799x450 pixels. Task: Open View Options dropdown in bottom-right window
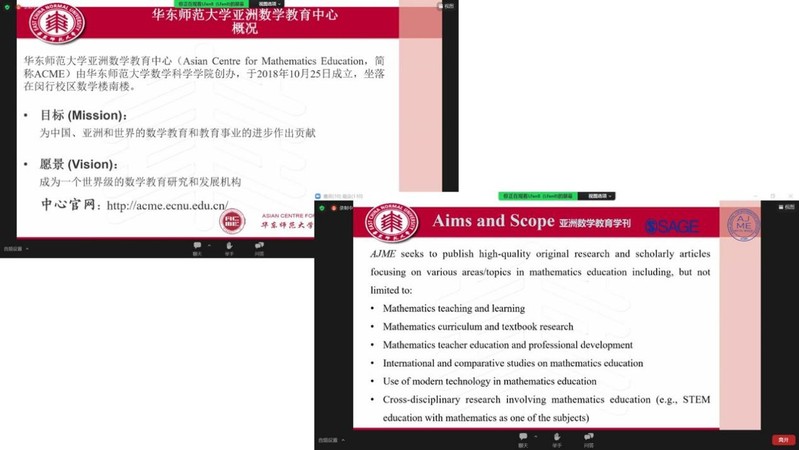click(599, 196)
